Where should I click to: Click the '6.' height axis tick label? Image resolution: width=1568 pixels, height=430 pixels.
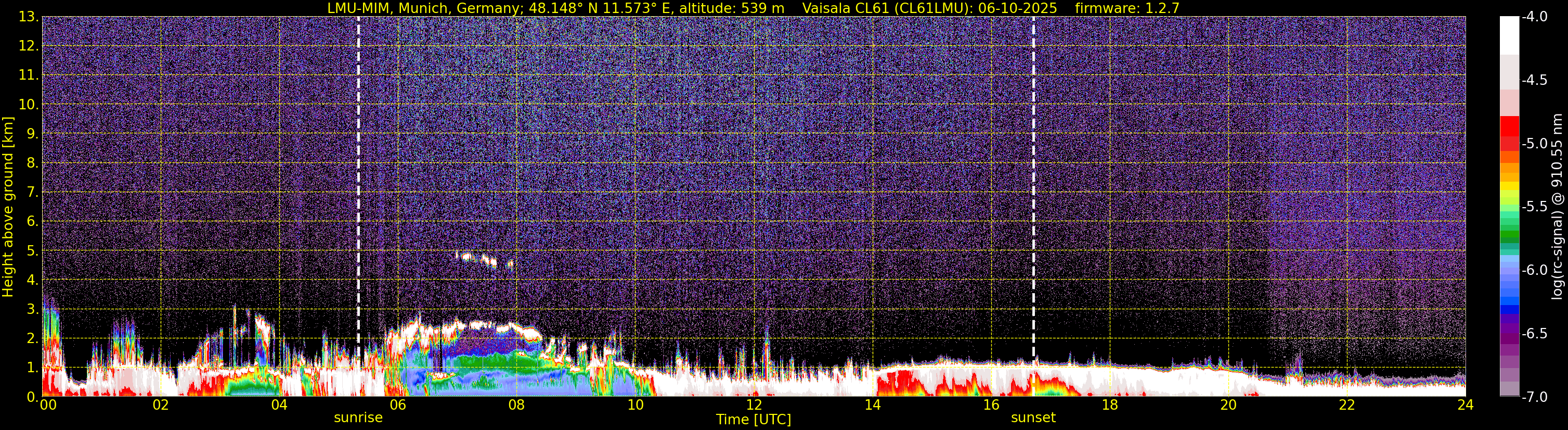(x=32, y=222)
